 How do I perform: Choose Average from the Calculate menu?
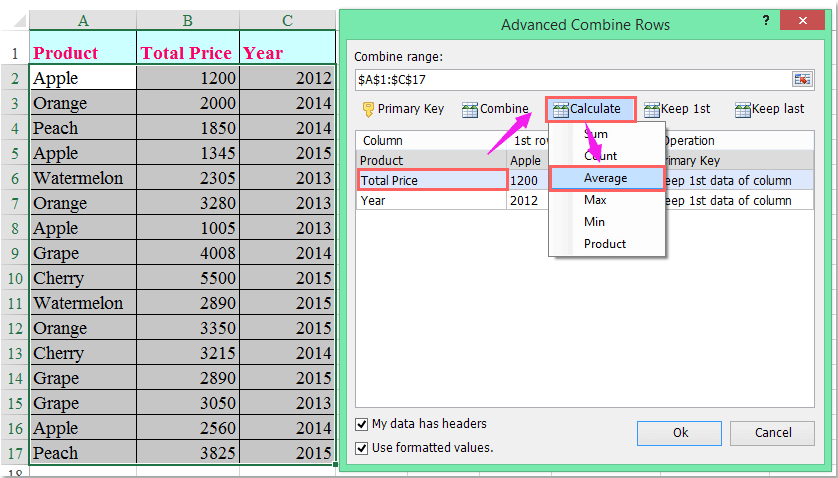click(605, 178)
